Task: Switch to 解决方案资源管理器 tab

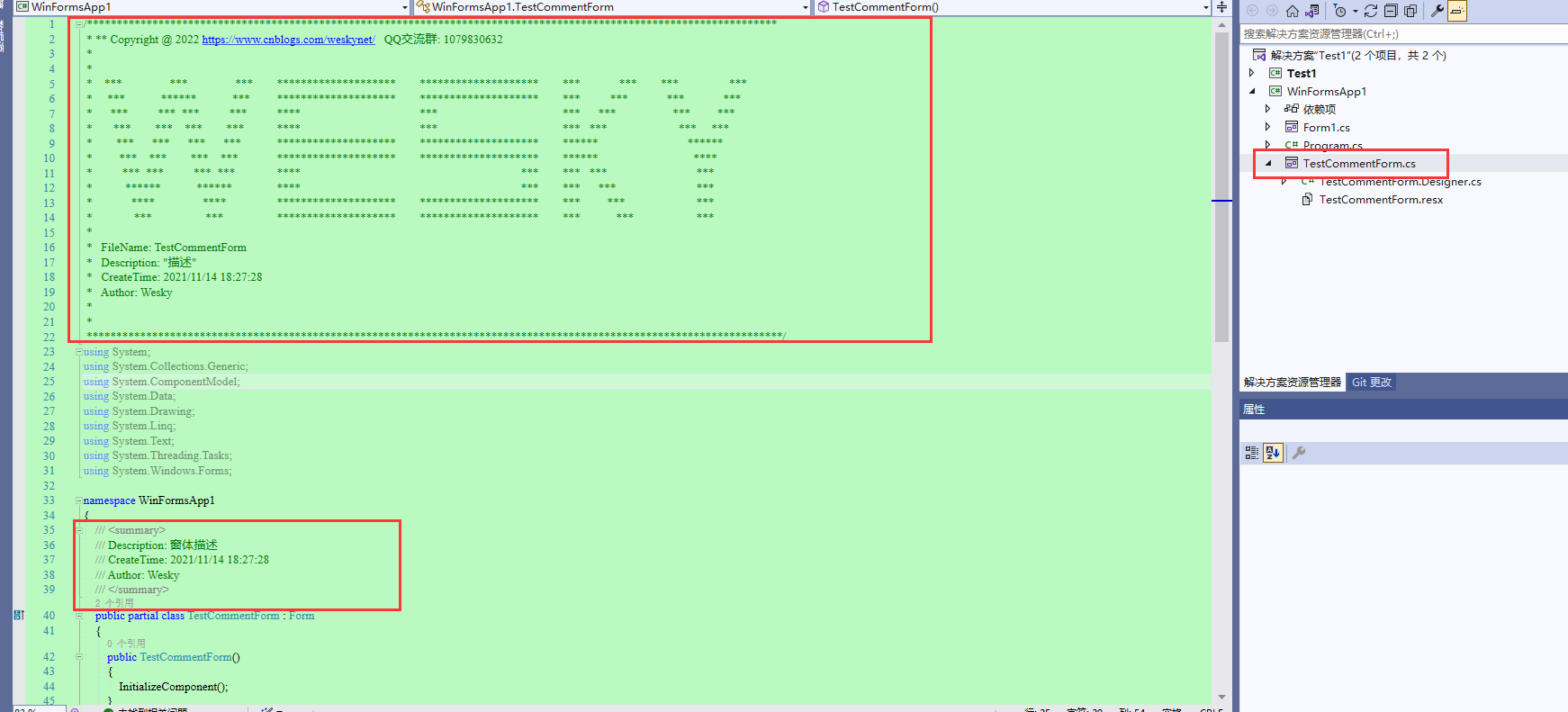Action: 1293,383
